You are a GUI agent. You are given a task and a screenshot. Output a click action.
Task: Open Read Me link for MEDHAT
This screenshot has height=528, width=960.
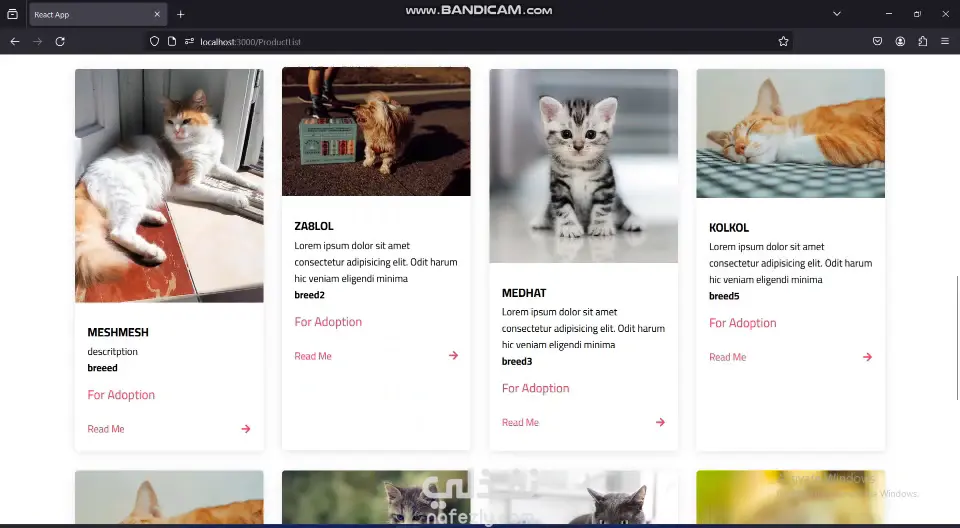(520, 422)
